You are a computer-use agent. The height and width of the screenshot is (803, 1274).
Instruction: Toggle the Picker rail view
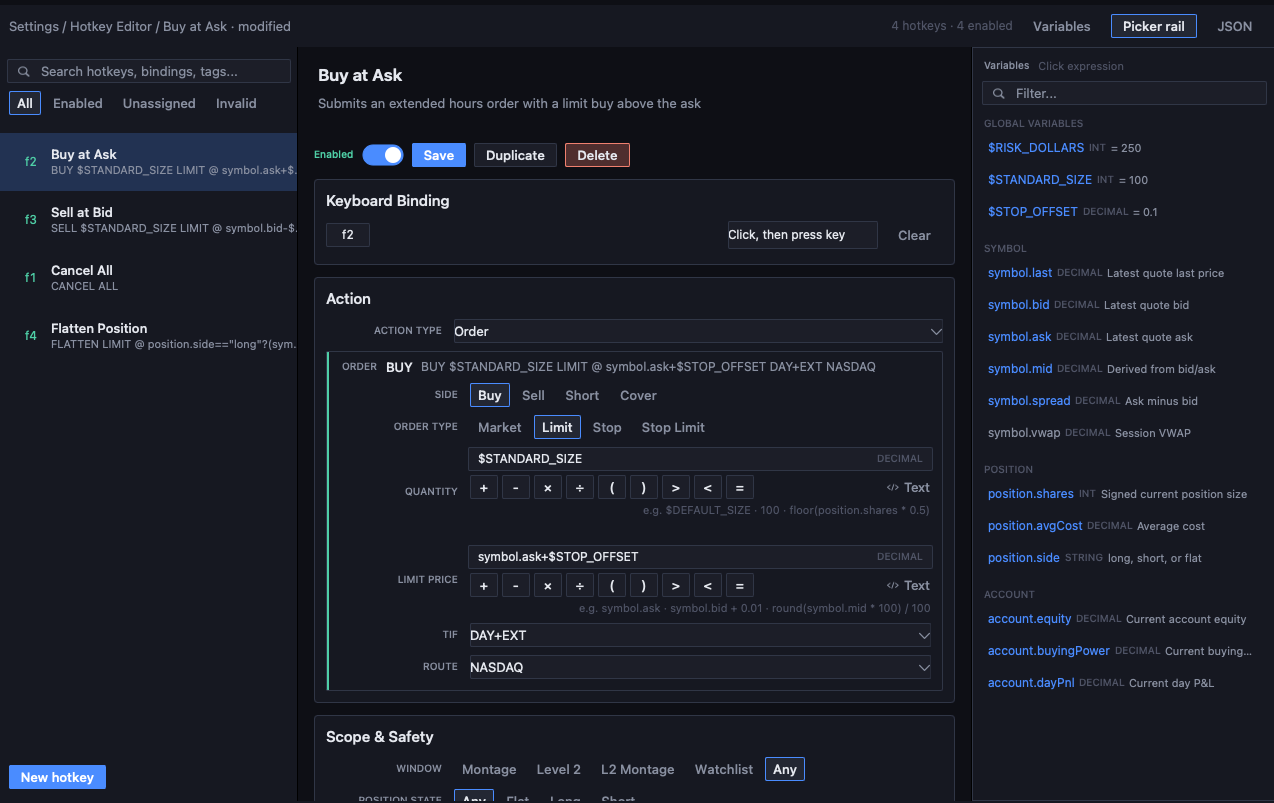click(x=1153, y=26)
